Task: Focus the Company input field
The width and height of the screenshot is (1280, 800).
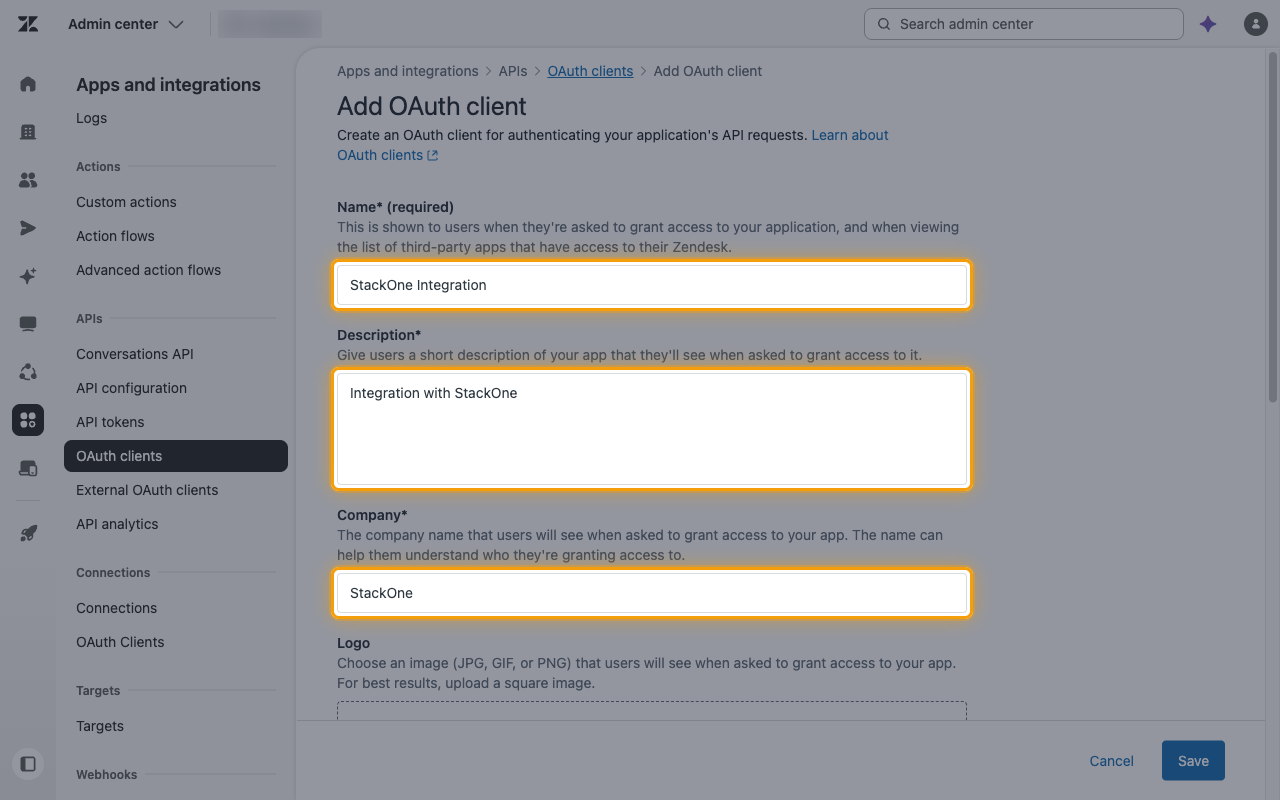Action: pyautogui.click(x=652, y=593)
